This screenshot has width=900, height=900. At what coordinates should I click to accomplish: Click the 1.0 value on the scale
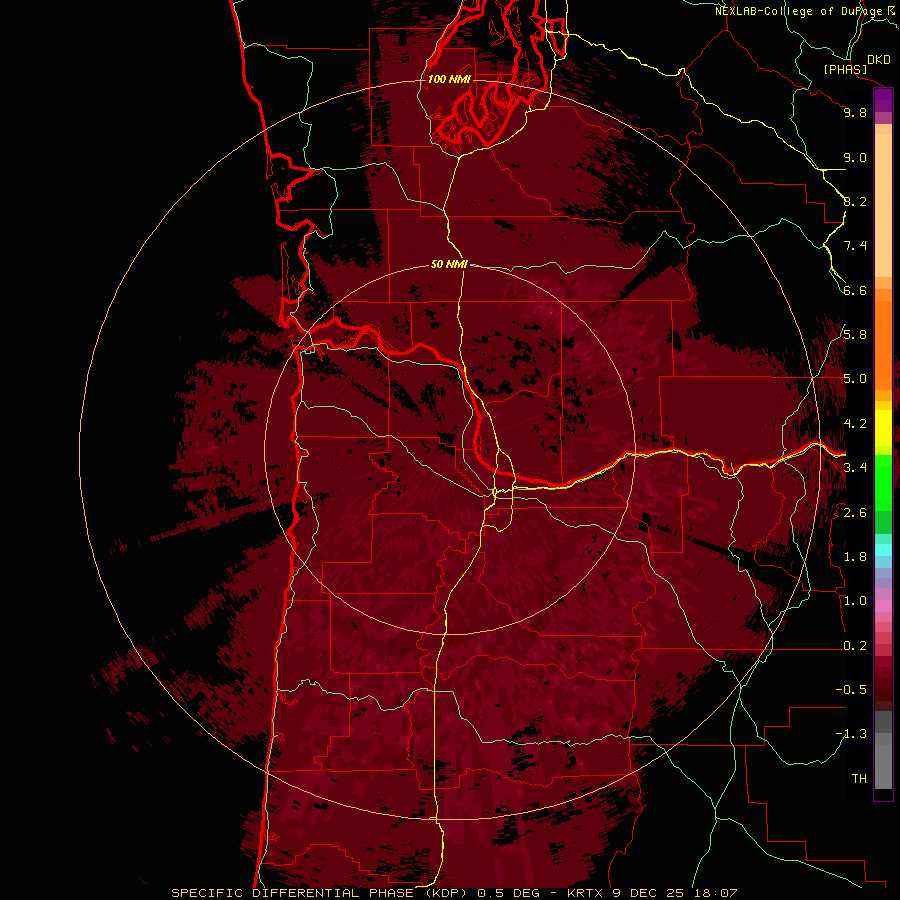[855, 601]
